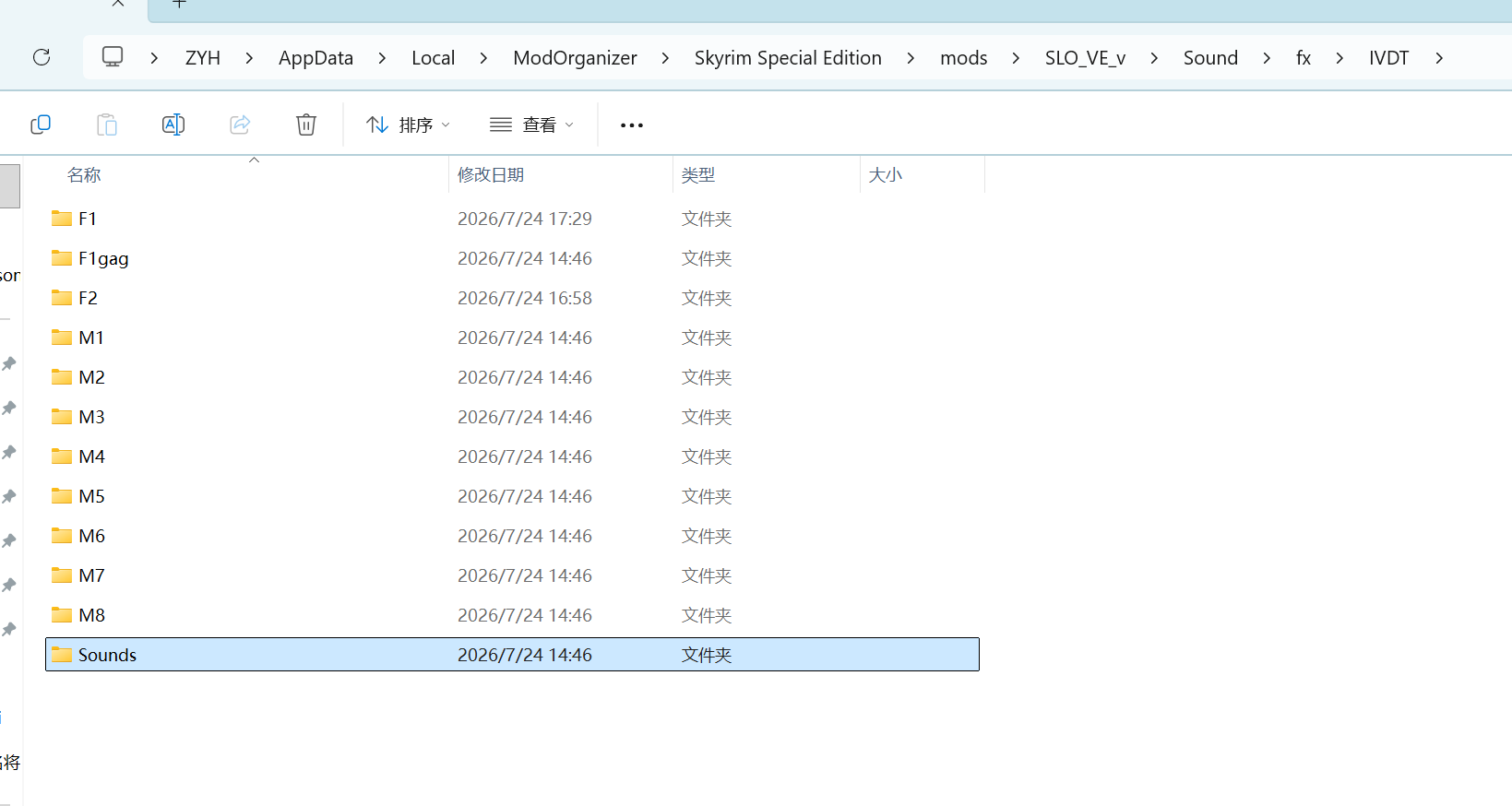The width and height of the screenshot is (1512, 806).
Task: Expand chevron after IVDT in address bar
Action: 1439,58
